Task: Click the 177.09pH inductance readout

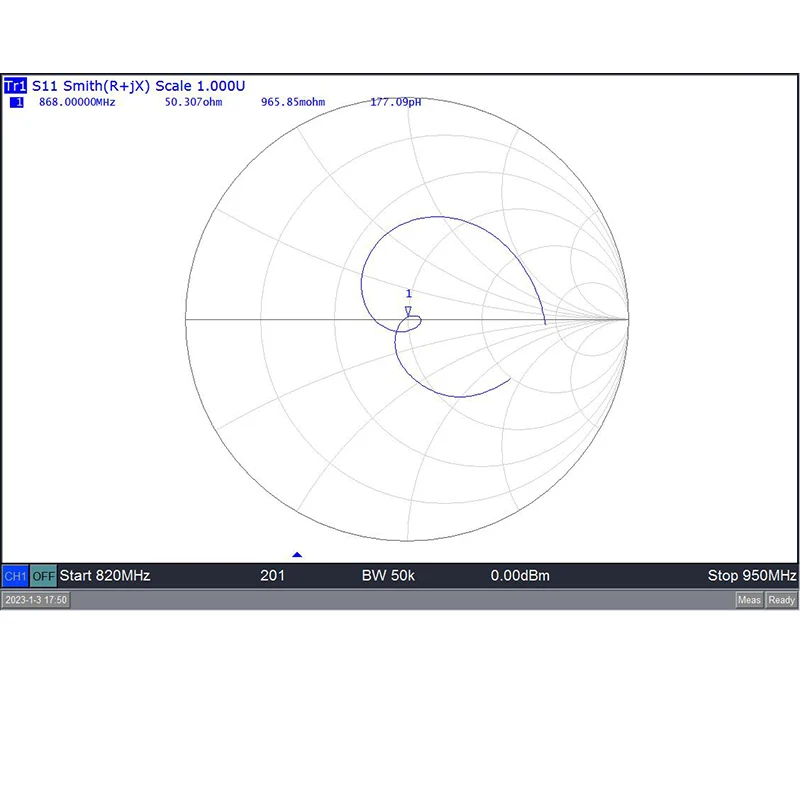Action: (x=394, y=102)
